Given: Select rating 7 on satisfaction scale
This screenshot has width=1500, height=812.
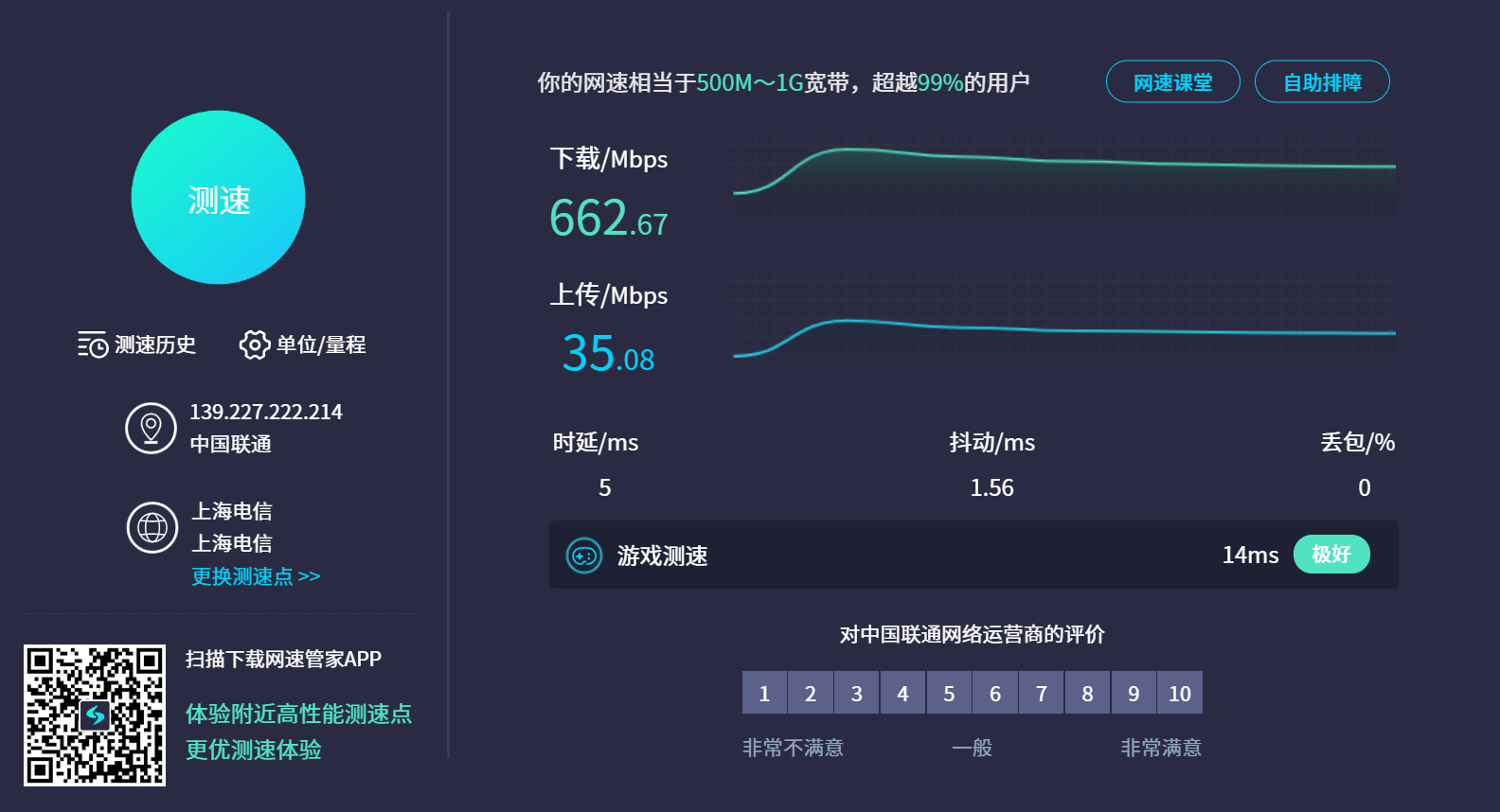Looking at the screenshot, I should [1041, 693].
